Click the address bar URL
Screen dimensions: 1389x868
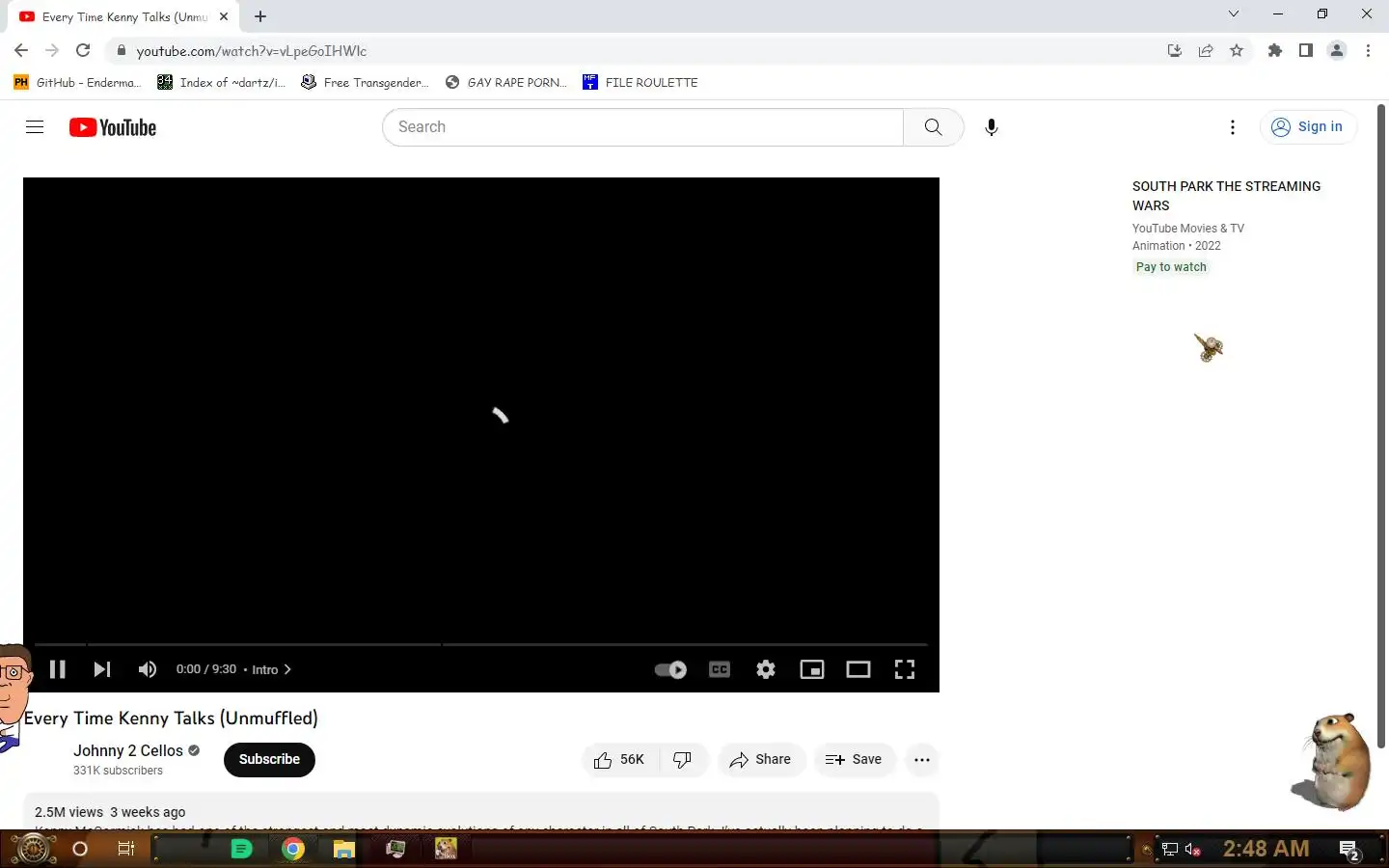[252, 51]
